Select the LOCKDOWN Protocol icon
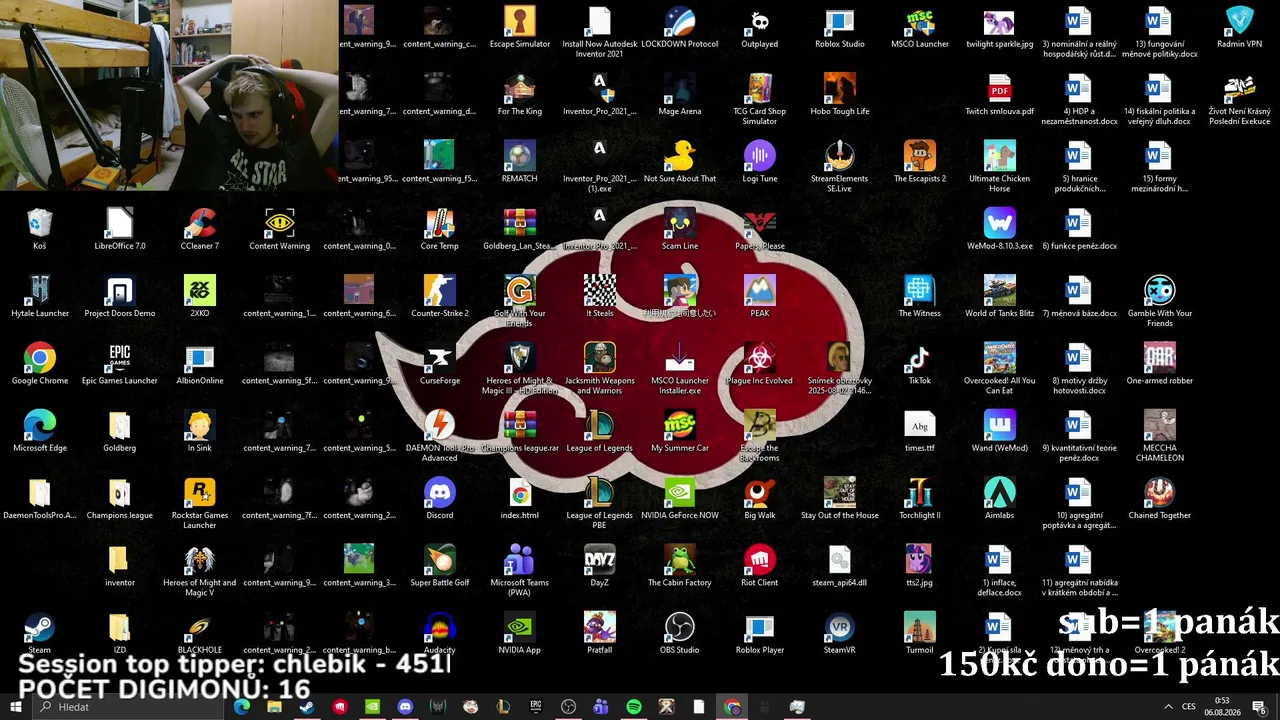1280x720 pixels. tap(679, 21)
